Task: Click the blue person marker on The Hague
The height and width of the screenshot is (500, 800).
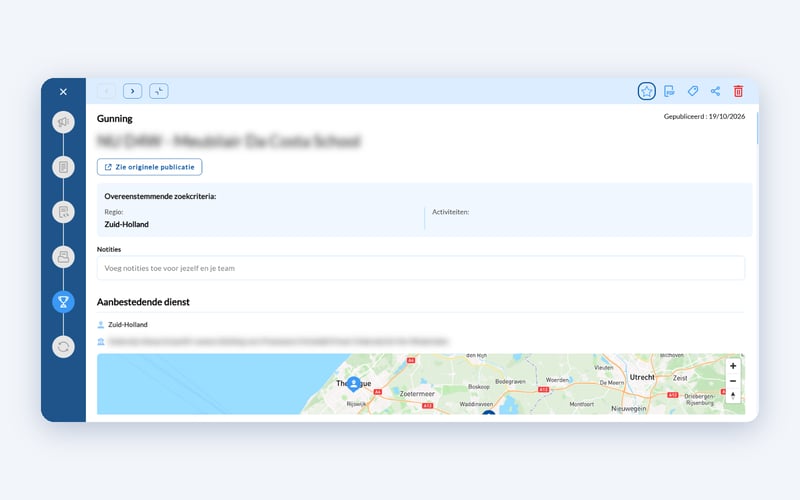Action: pyautogui.click(x=353, y=384)
